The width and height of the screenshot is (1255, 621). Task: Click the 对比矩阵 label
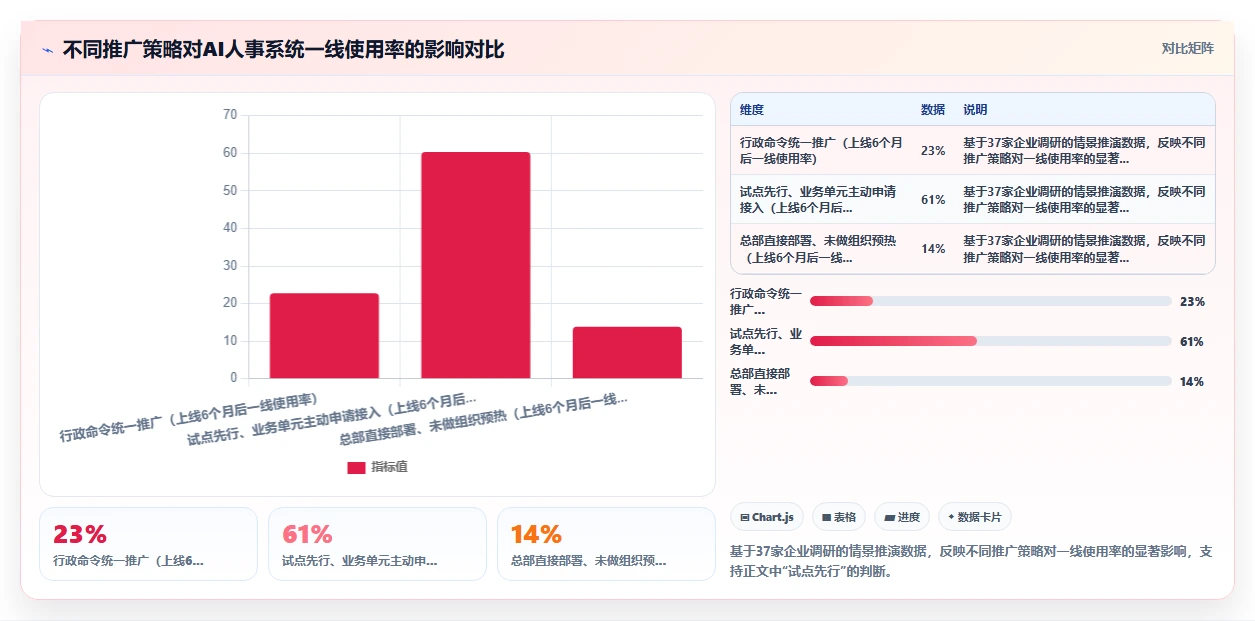point(1188,48)
